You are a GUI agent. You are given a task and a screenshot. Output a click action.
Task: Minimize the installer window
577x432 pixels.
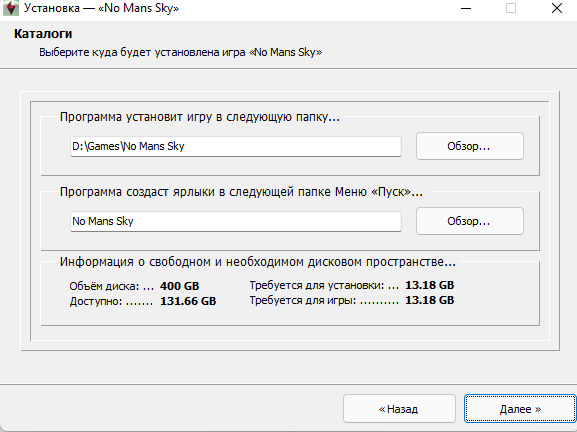click(x=466, y=8)
